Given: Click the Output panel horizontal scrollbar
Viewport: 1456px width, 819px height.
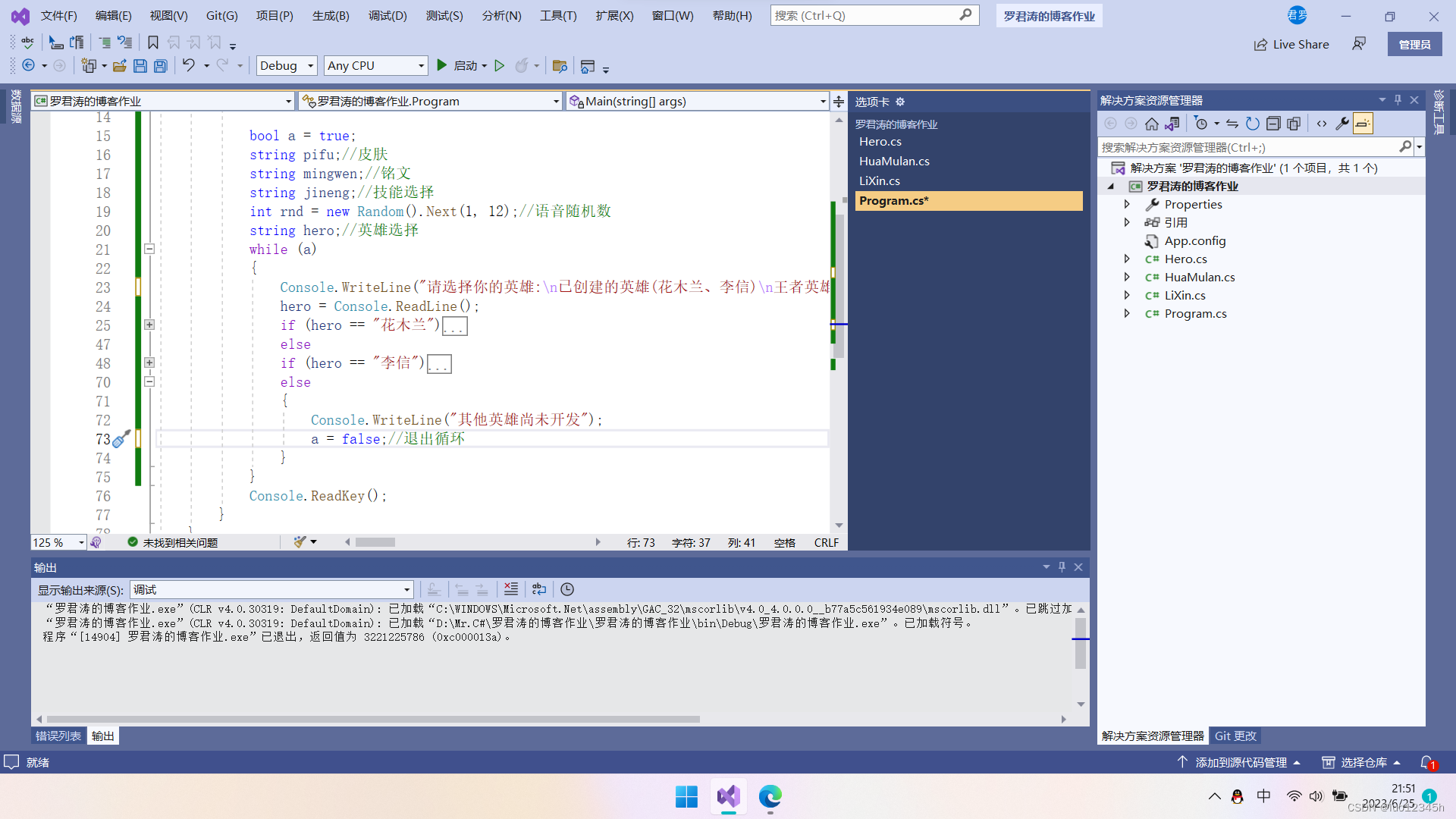Looking at the screenshot, I should [372, 719].
